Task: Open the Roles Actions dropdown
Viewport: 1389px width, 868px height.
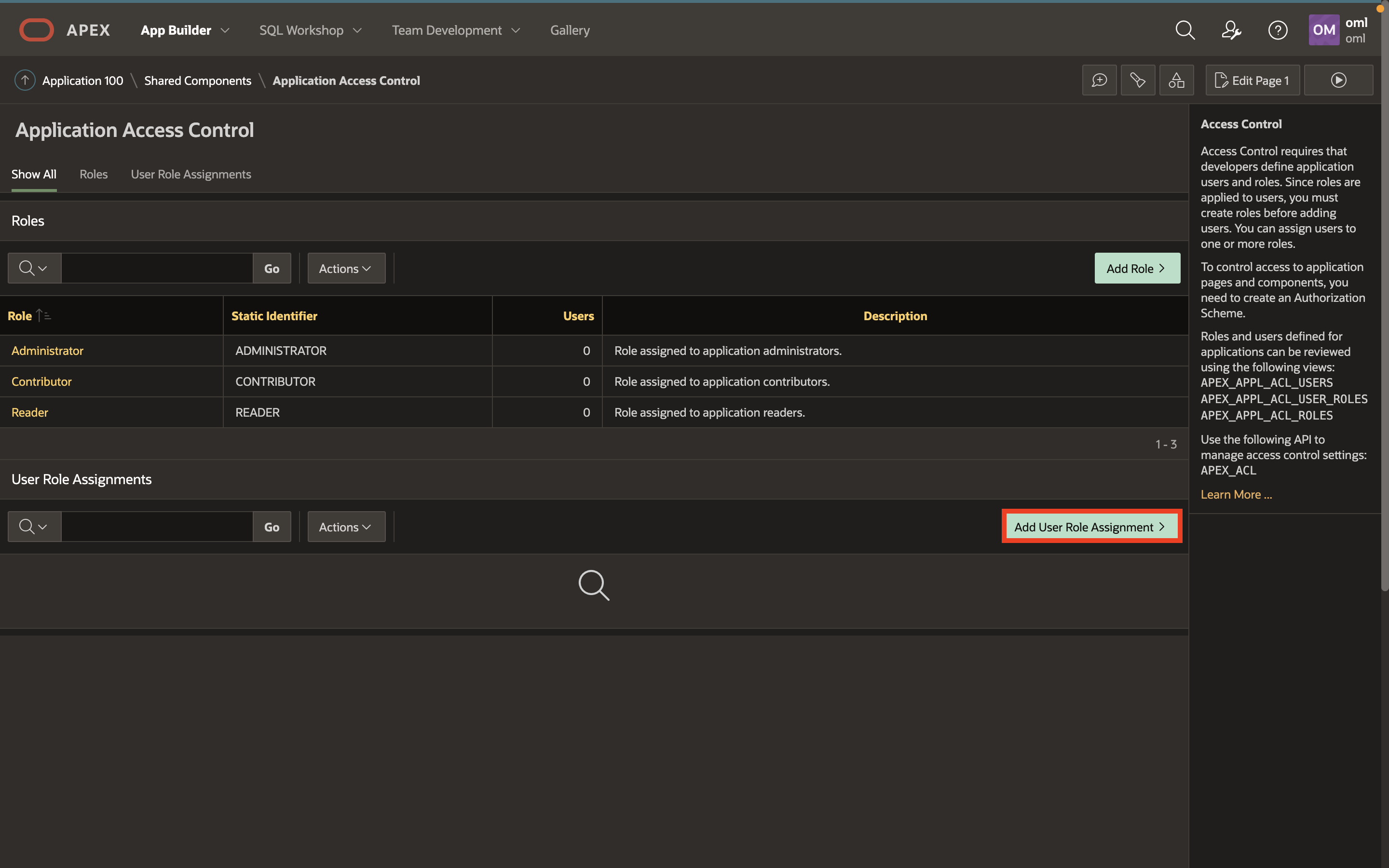Action: coord(345,269)
